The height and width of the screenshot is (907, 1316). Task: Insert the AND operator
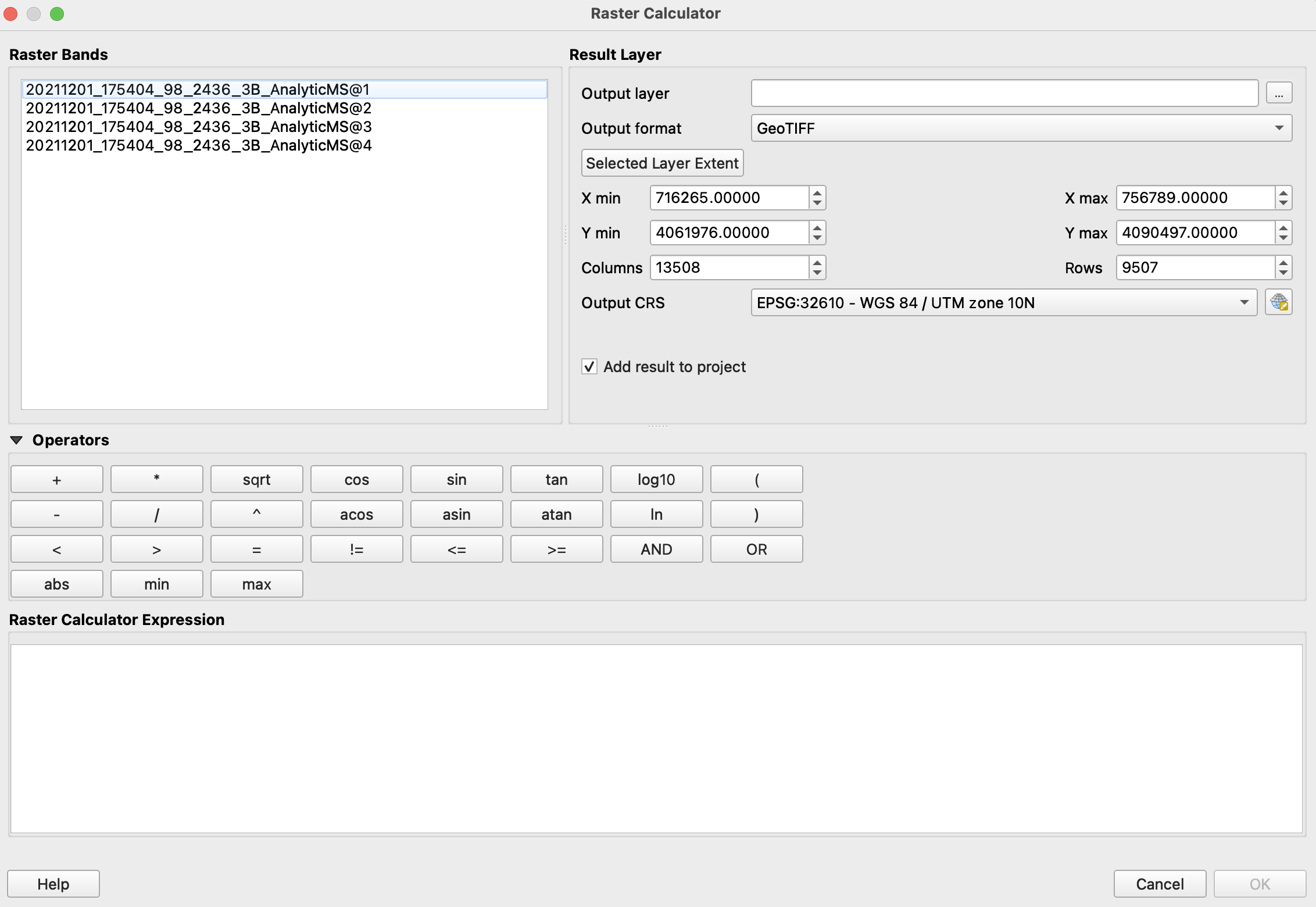657,549
